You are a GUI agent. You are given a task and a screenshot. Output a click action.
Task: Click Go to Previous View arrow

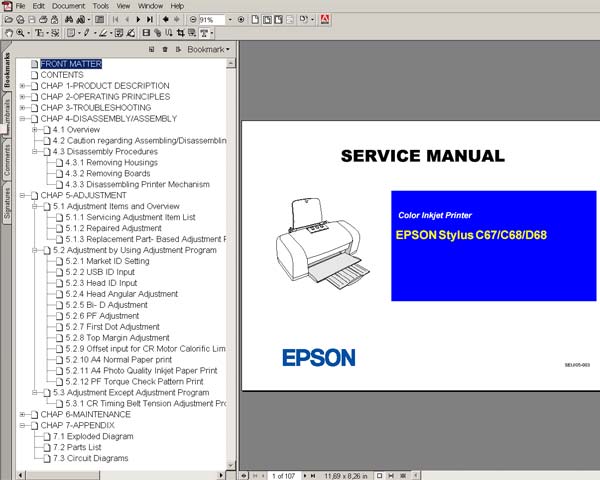coord(166,19)
